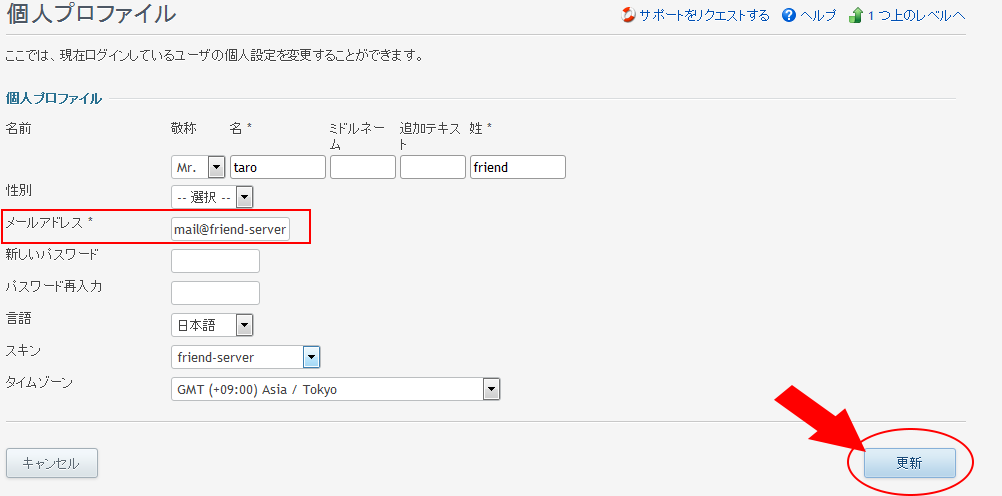
Task: Open the friend-server skin dropdown
Action: point(245,357)
